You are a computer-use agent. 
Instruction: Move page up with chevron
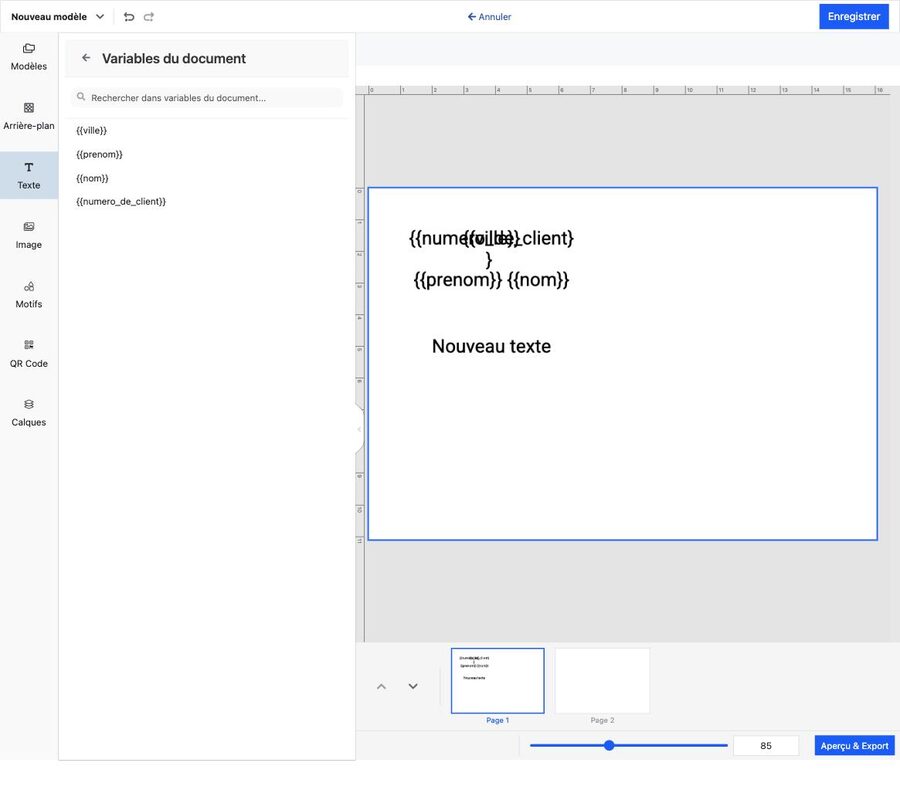pyautogui.click(x=381, y=686)
